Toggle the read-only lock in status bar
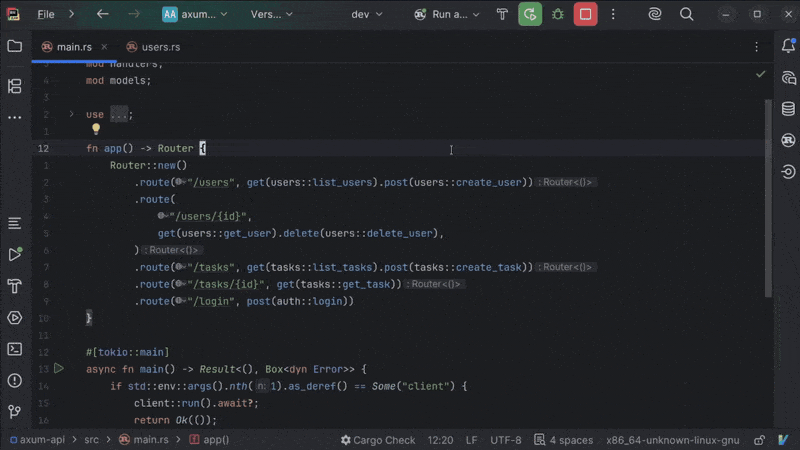 coord(759,440)
